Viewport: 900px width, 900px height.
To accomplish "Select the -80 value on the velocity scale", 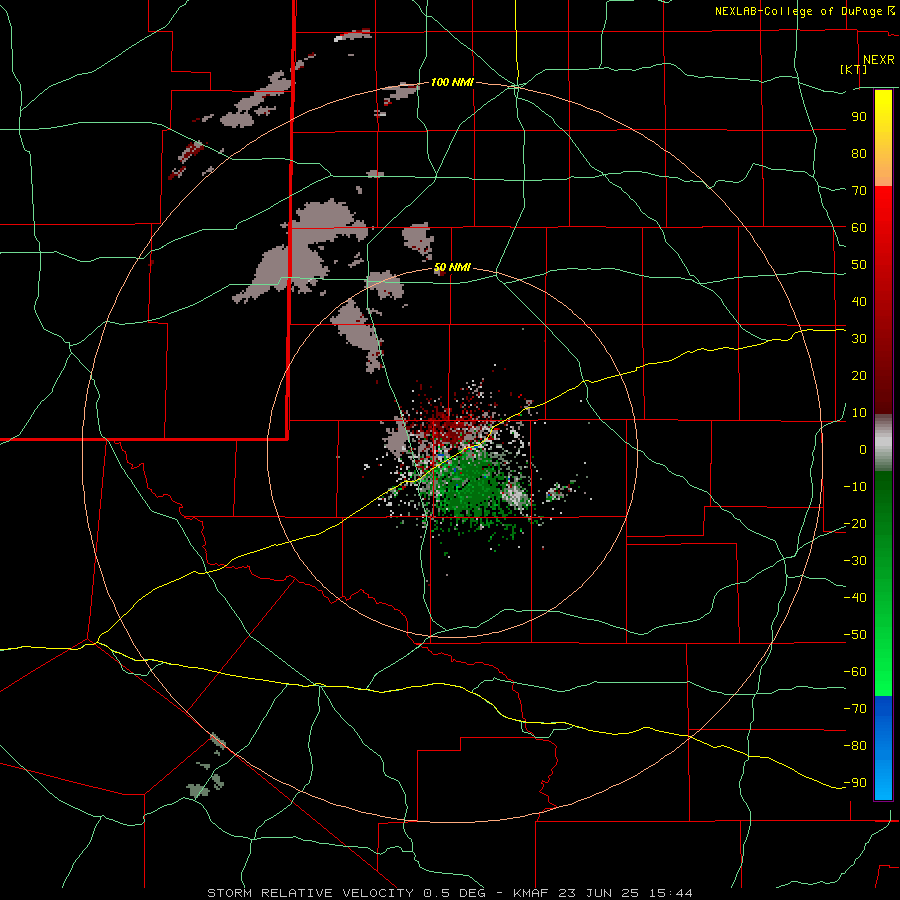I will (855, 746).
